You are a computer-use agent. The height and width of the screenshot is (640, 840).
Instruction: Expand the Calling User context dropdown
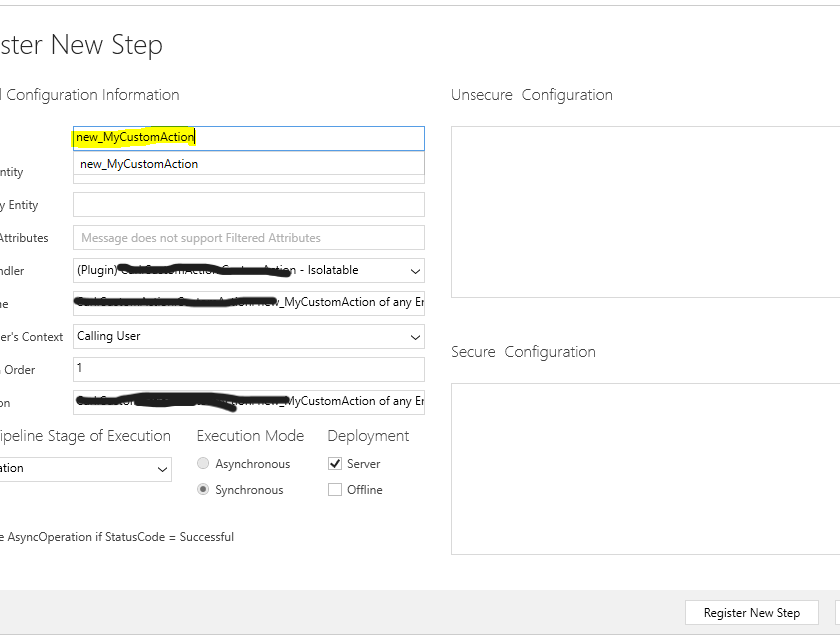(414, 337)
